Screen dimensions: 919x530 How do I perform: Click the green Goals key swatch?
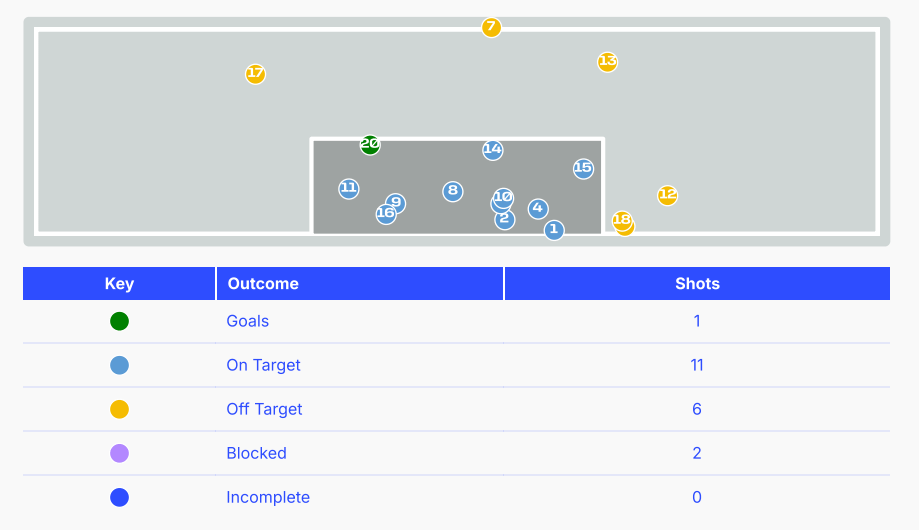point(120,321)
